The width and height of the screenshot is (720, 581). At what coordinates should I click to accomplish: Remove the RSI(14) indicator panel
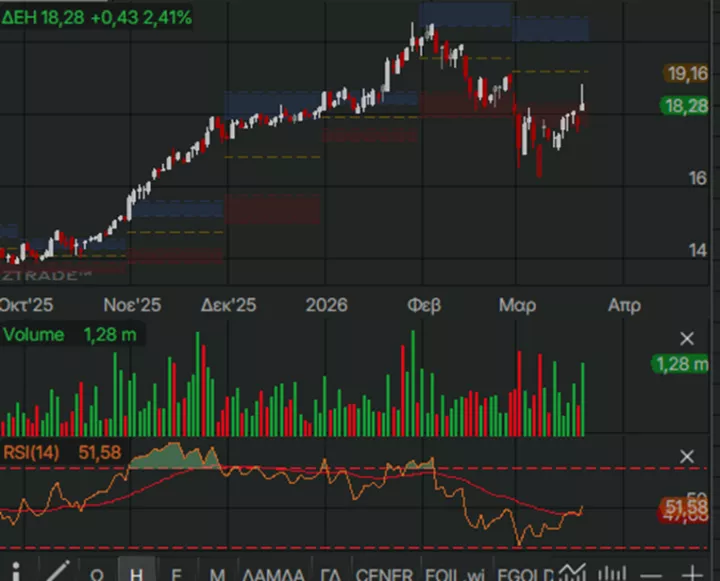pyautogui.click(x=687, y=457)
